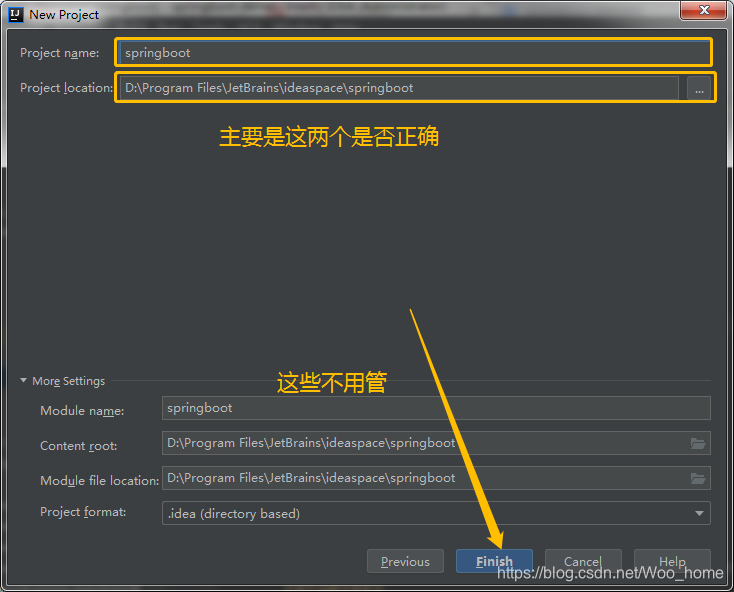Browse for module file location folder icon
Screen dimensions: 734x592
pos(697,478)
